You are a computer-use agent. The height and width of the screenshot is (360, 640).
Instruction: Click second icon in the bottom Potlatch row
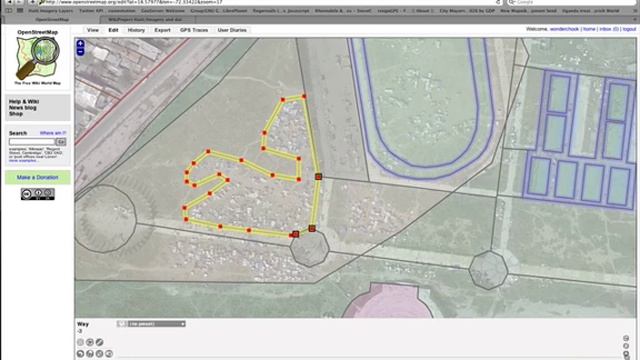pyautogui.click(x=90, y=353)
